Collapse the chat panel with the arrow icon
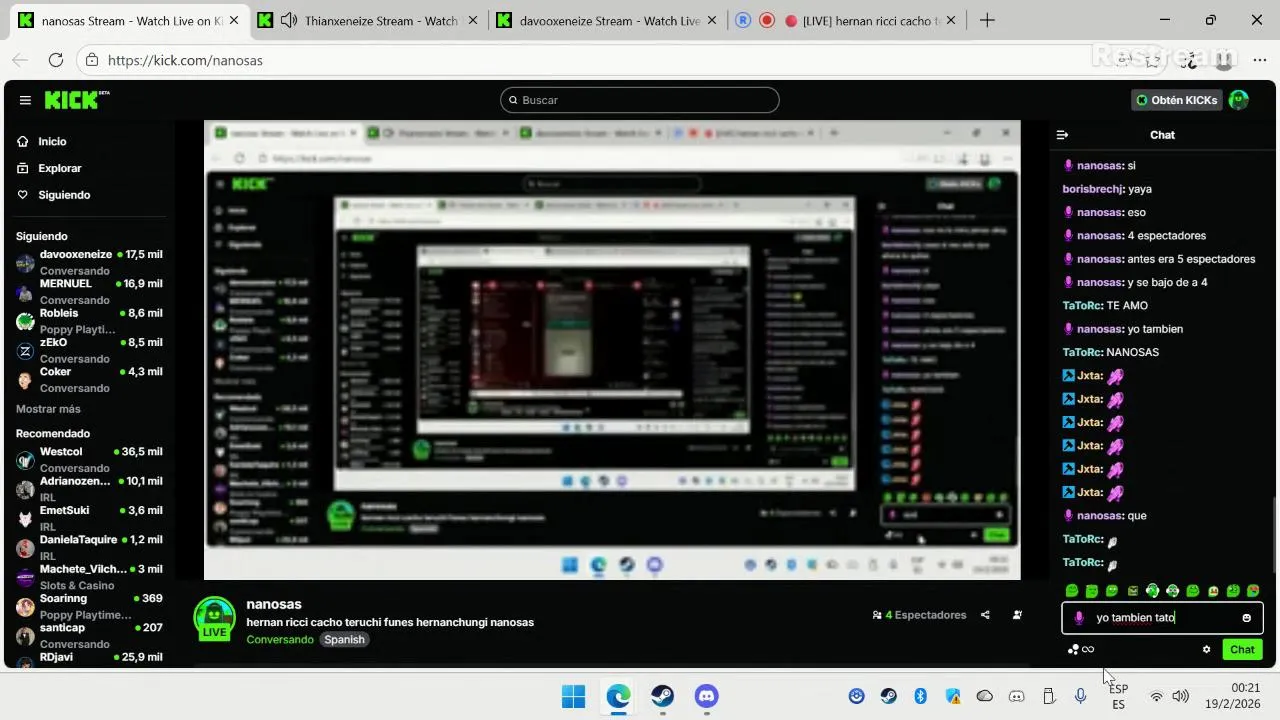Viewport: 1280px width, 720px height. click(x=1063, y=135)
